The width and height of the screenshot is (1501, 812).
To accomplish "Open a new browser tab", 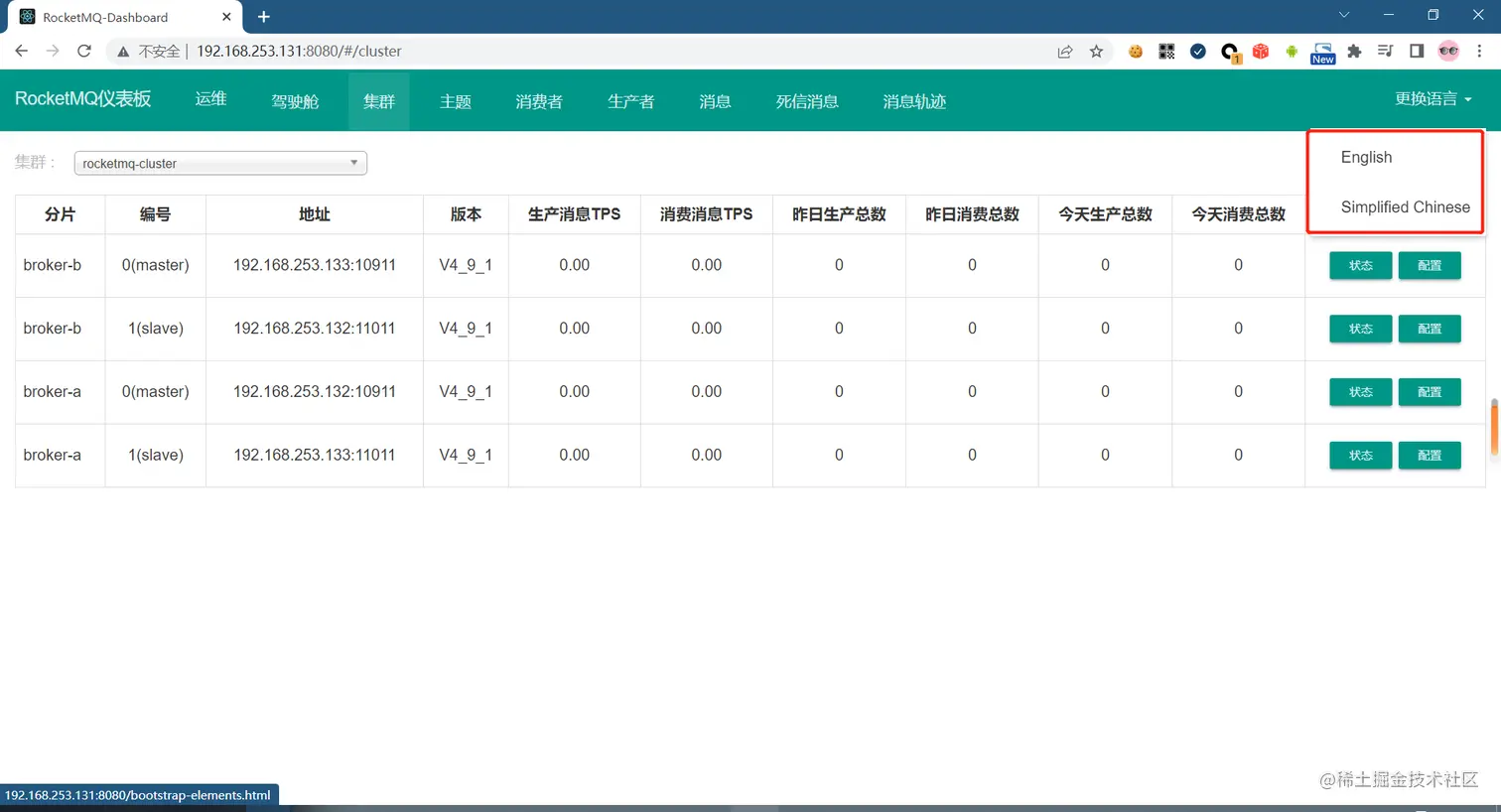I will coord(264,17).
